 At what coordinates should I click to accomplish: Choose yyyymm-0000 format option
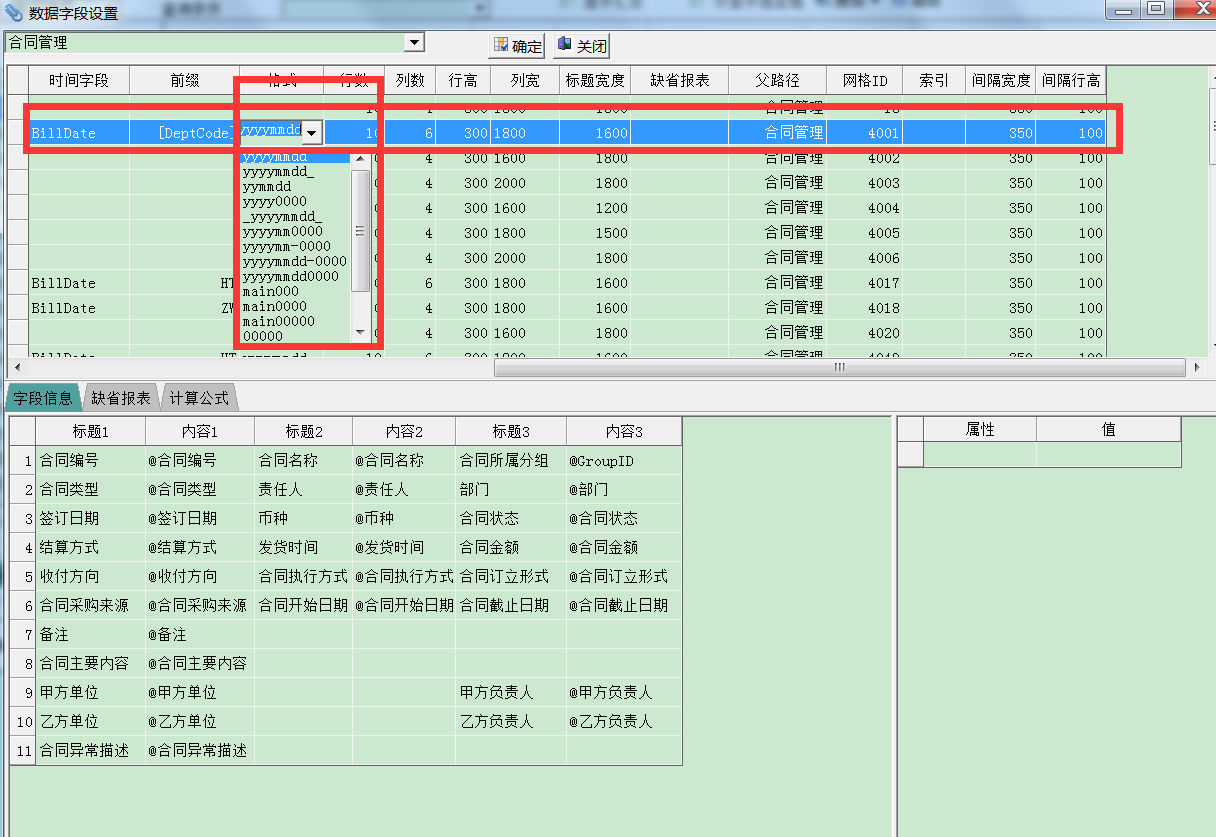(286, 246)
